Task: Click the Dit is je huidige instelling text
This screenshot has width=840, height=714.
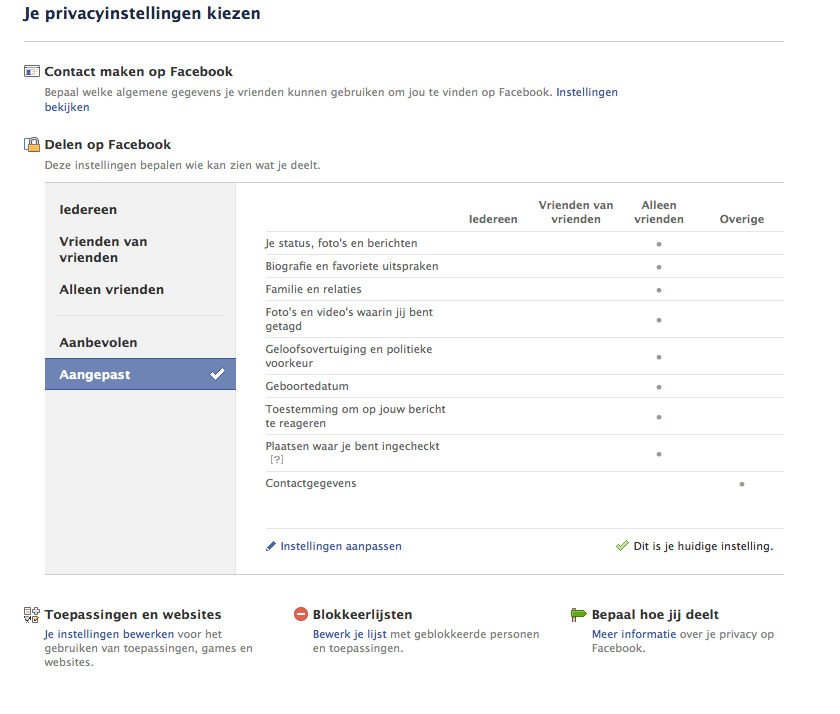Action: click(x=703, y=546)
